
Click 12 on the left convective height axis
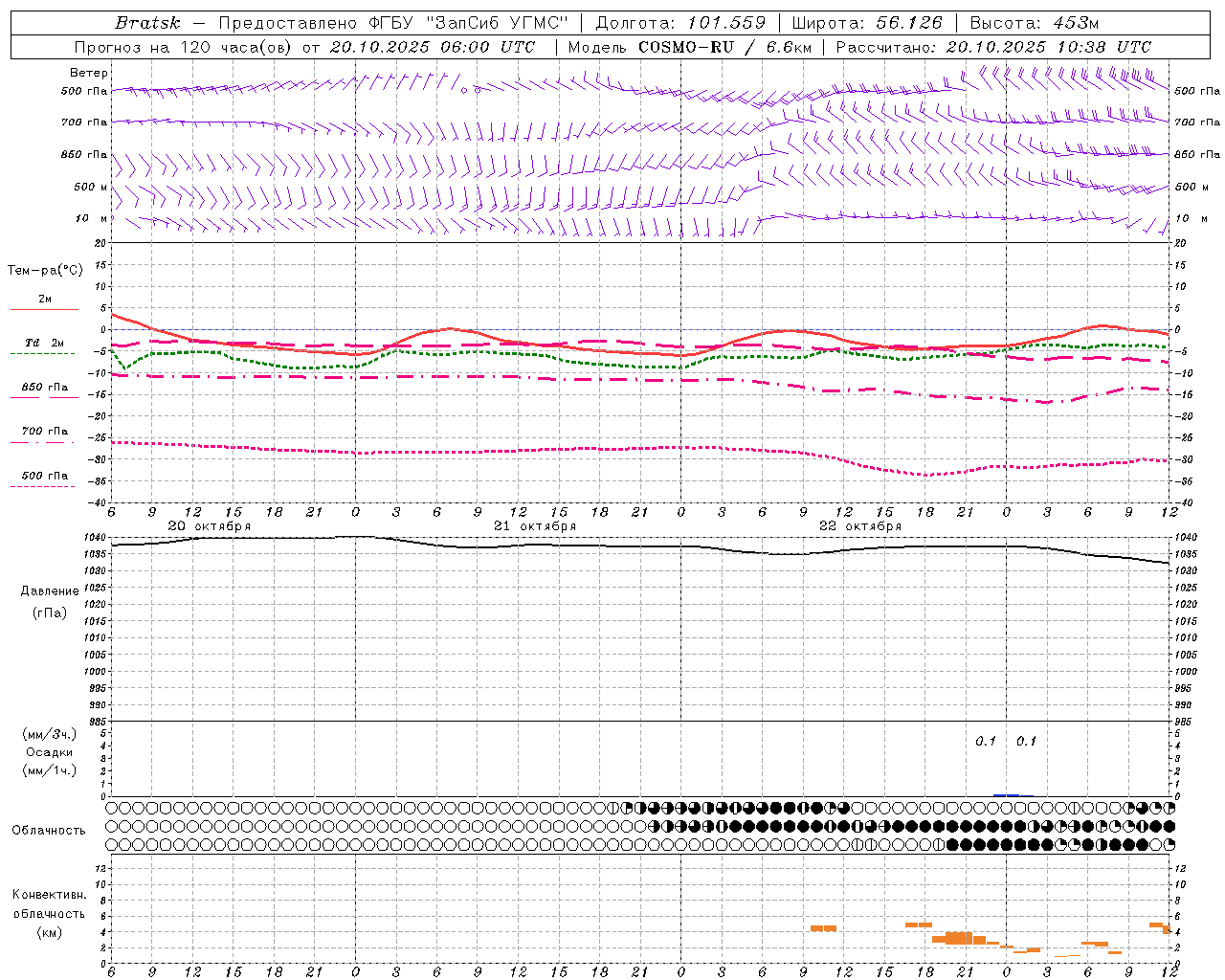click(x=100, y=868)
